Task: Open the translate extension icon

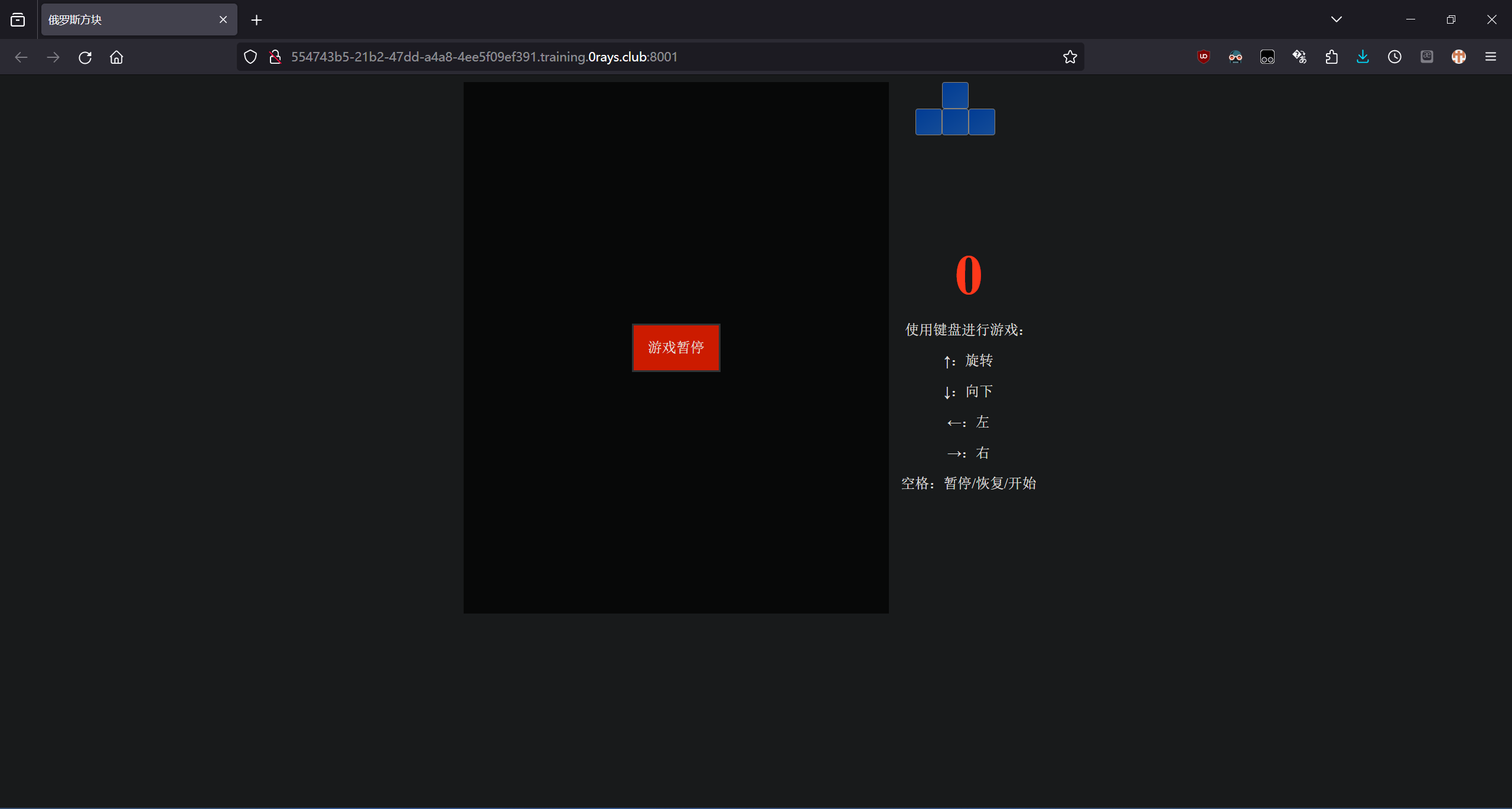Action: pos(1299,57)
